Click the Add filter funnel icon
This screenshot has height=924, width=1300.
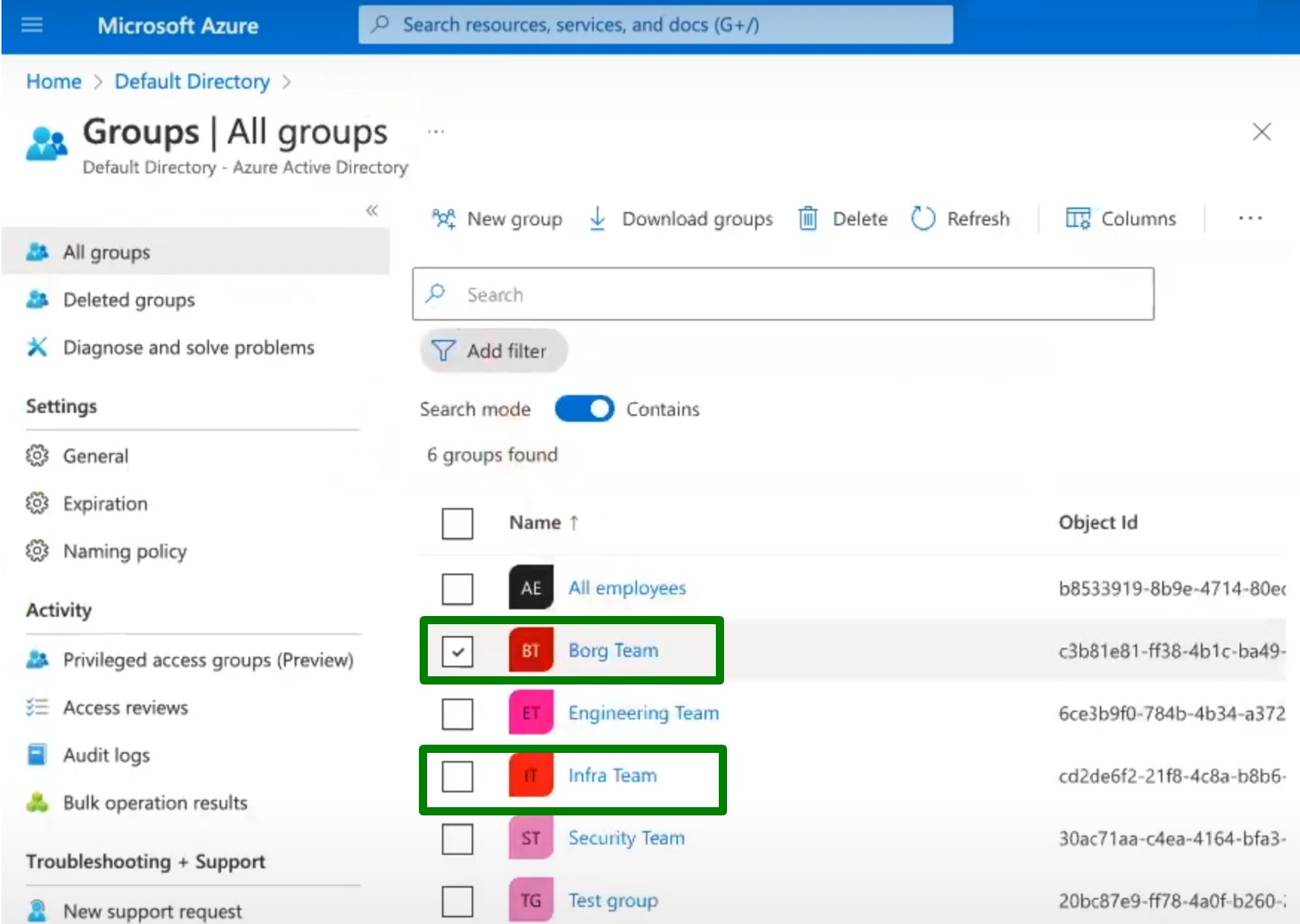pyautogui.click(x=443, y=350)
